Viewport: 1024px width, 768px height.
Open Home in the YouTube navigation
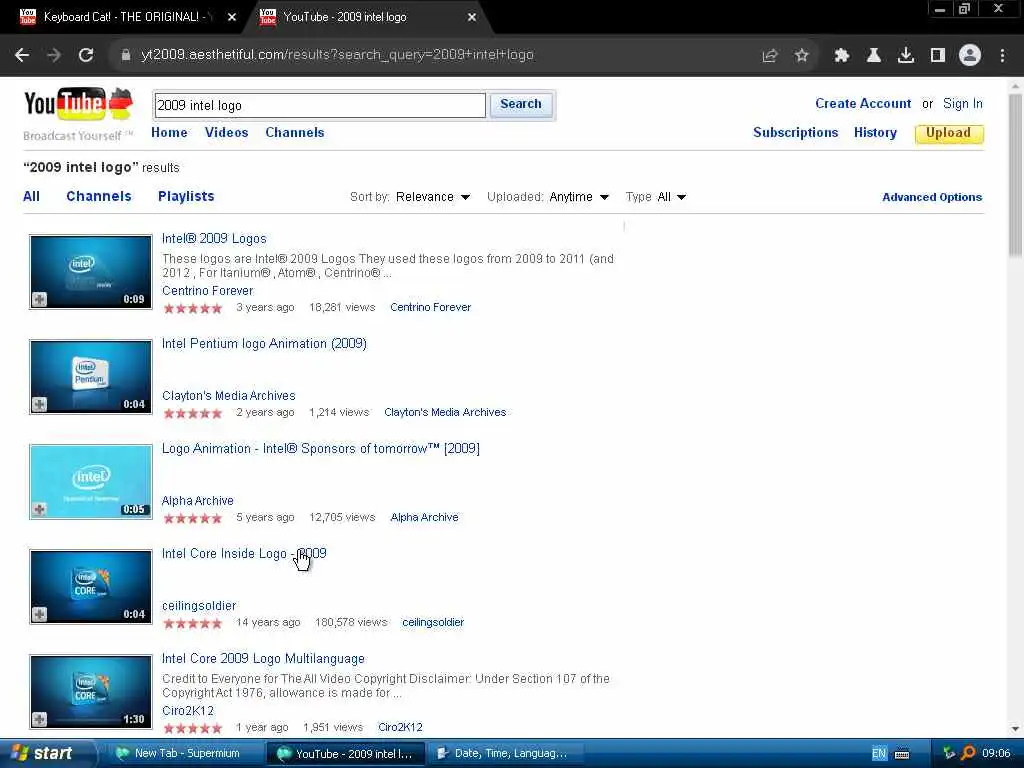click(x=169, y=133)
